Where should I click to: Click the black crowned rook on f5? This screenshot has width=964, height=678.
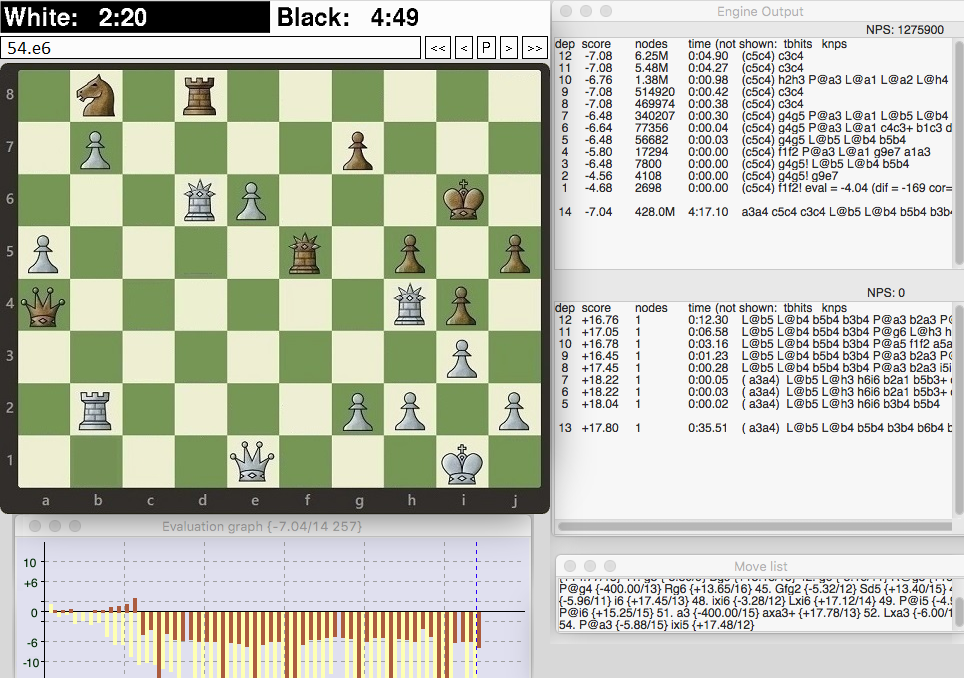(x=305, y=254)
